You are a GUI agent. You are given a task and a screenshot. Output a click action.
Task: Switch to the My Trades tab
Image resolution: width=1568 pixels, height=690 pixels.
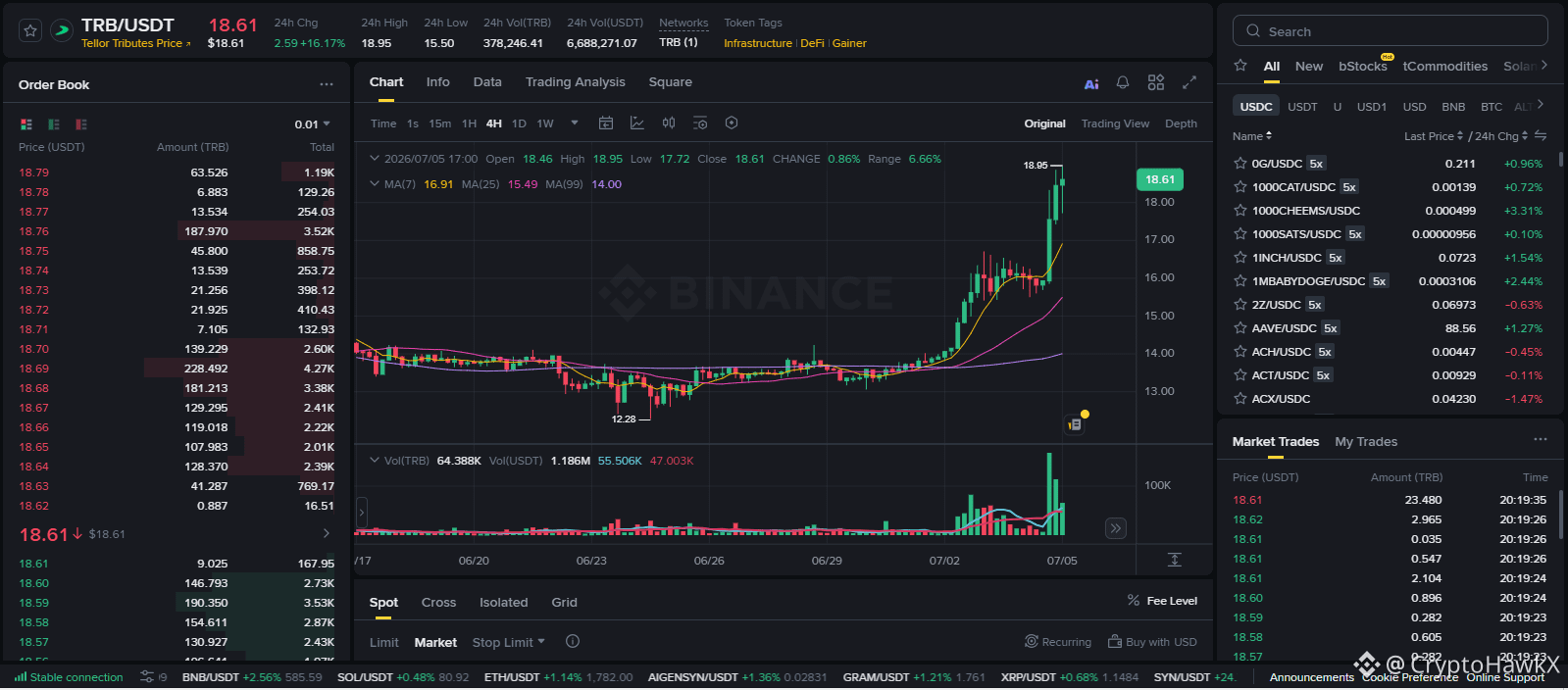1366,442
